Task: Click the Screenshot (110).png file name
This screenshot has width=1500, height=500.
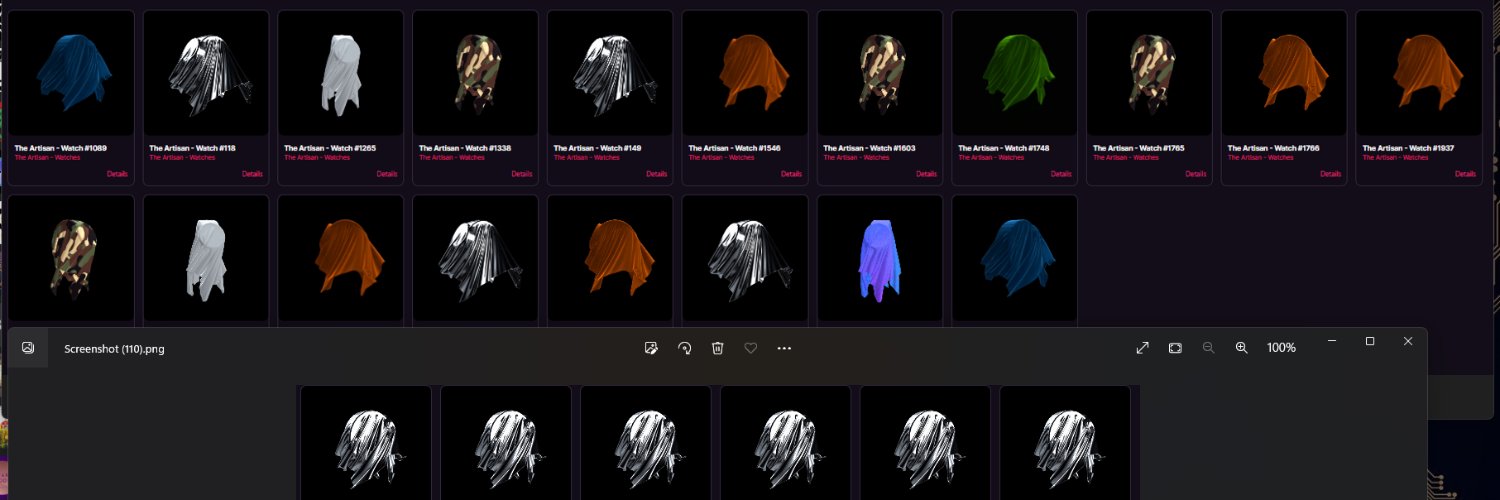Action: (x=114, y=349)
